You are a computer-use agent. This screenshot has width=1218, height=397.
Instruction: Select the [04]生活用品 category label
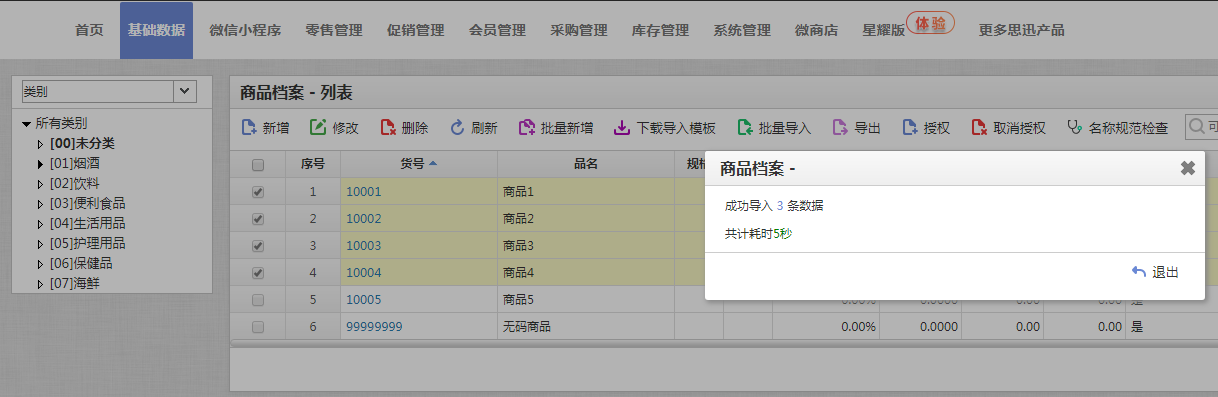87,224
